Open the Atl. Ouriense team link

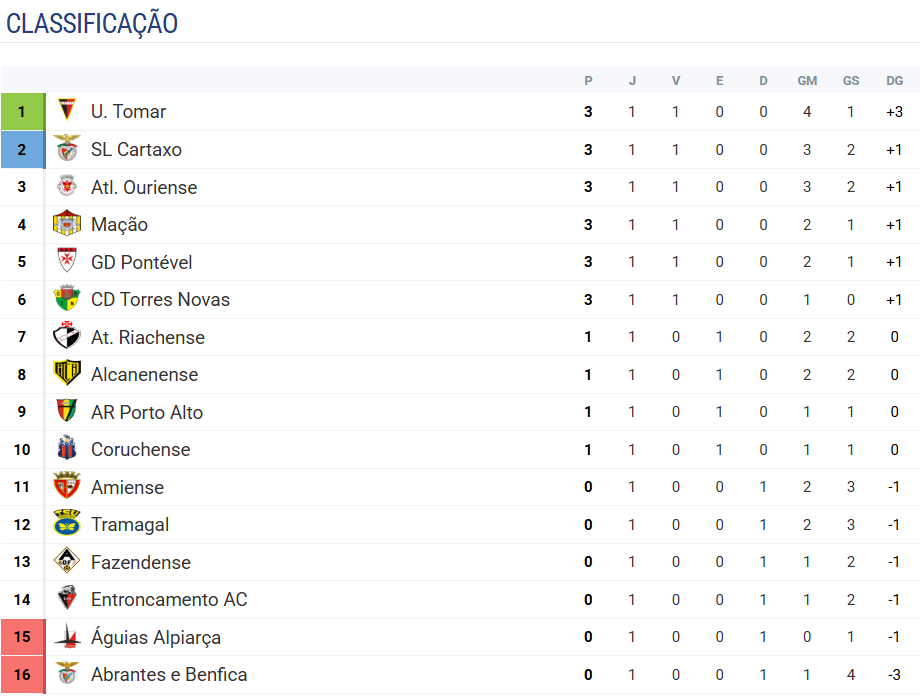144,187
